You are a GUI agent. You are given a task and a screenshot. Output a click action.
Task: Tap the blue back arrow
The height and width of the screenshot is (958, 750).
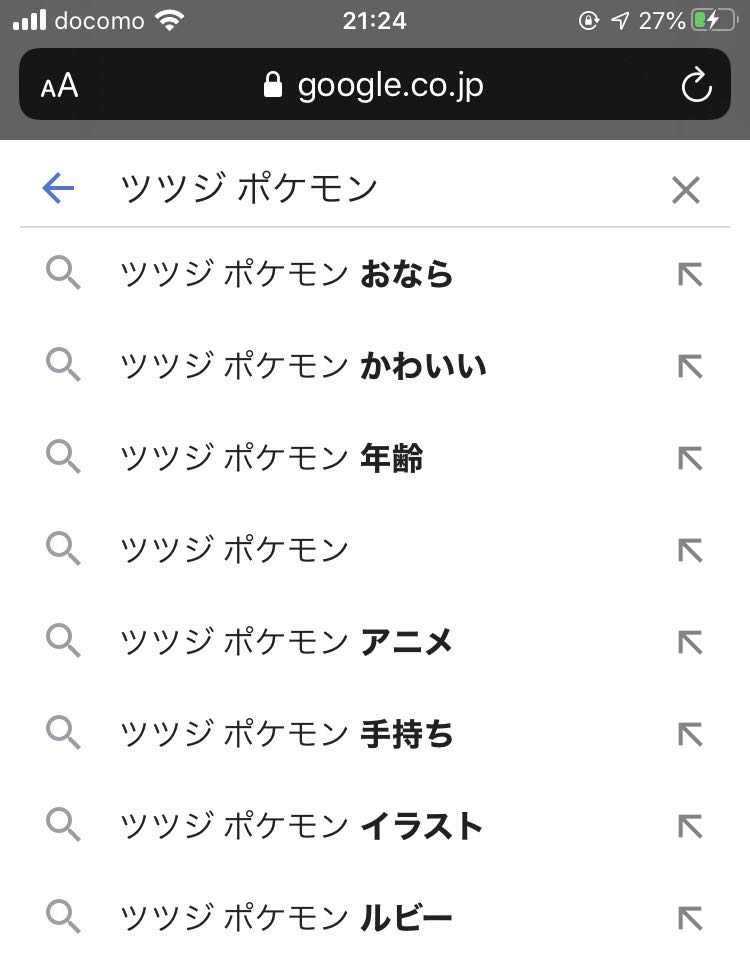[x=59, y=188]
